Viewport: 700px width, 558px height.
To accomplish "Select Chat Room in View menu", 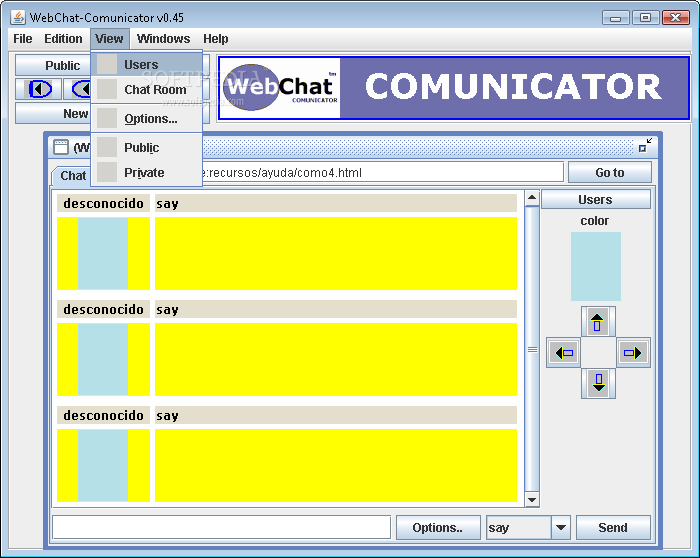I will (147, 89).
